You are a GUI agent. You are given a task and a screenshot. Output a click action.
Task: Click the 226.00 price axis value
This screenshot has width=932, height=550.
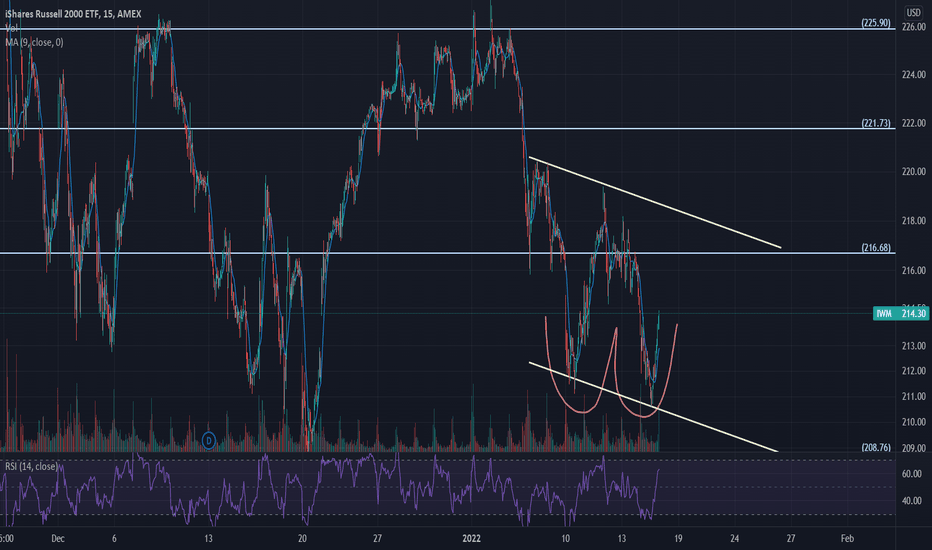(x=914, y=27)
